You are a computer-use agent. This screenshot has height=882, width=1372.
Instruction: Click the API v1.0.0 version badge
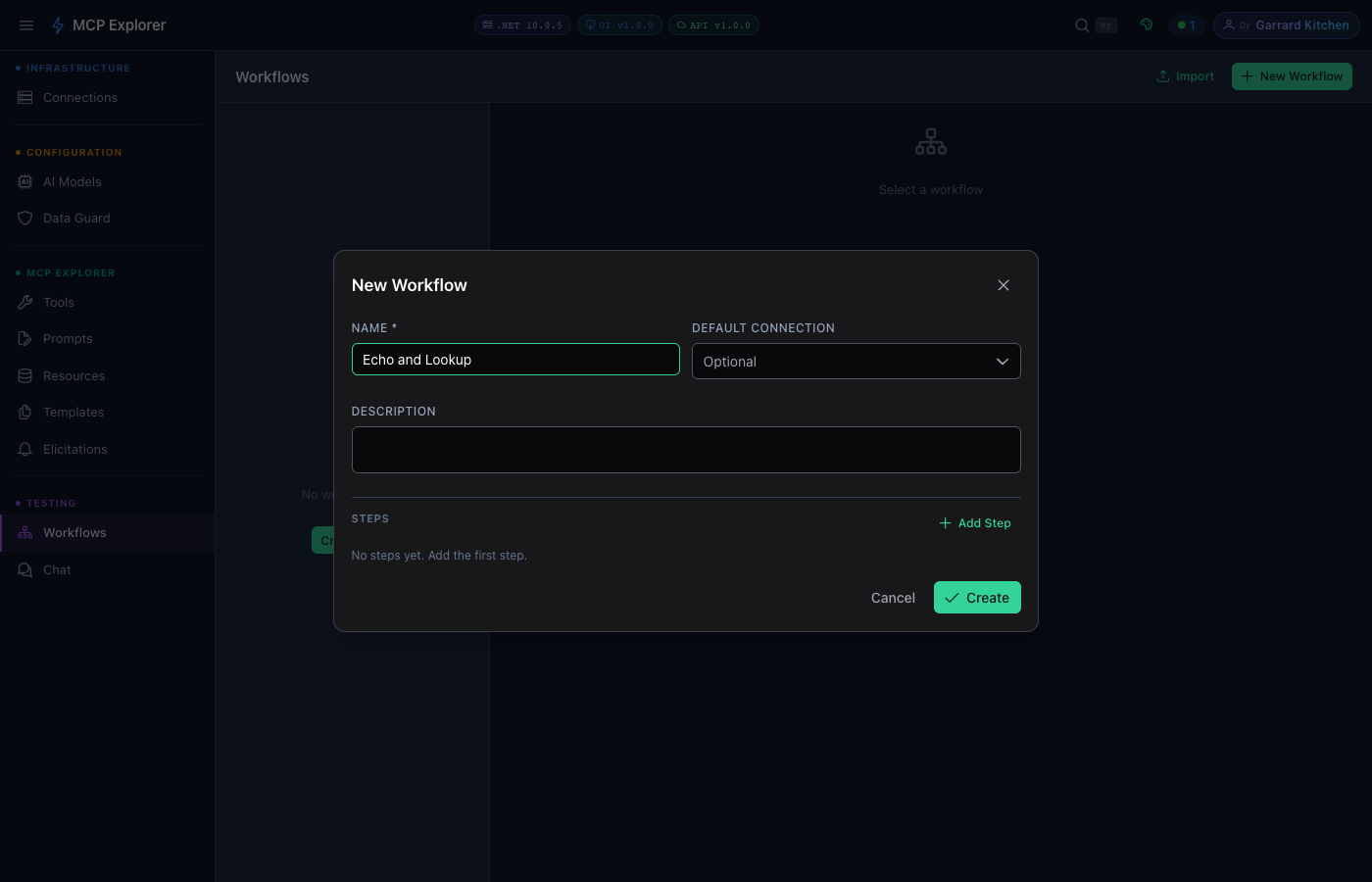[x=713, y=24]
